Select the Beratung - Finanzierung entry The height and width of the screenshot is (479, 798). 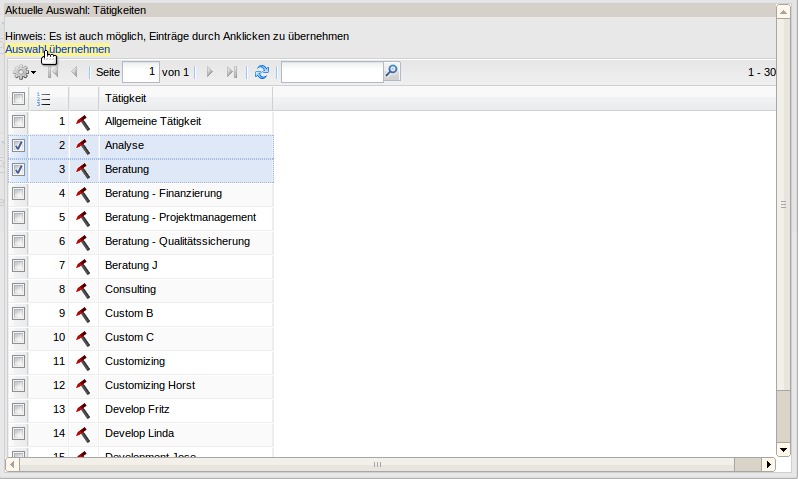[x=163, y=193]
